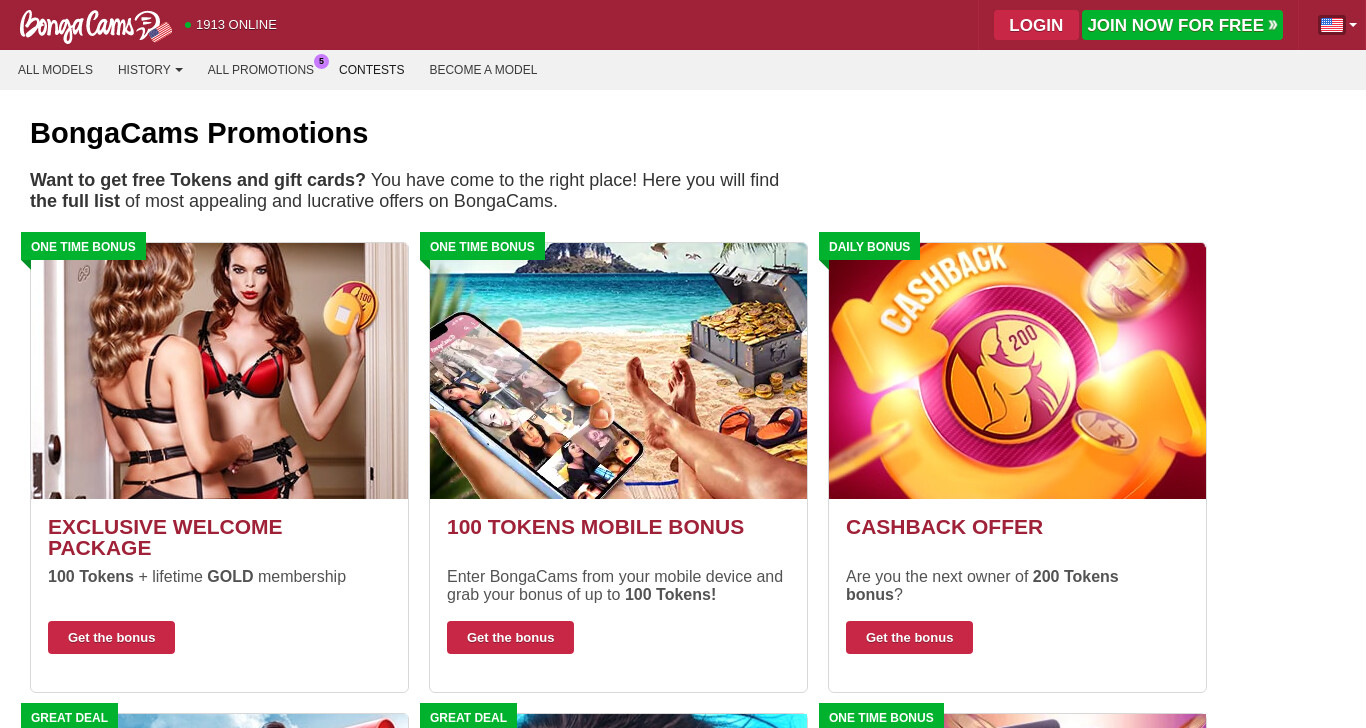Select Become a Model link
The height and width of the screenshot is (728, 1366).
click(483, 70)
